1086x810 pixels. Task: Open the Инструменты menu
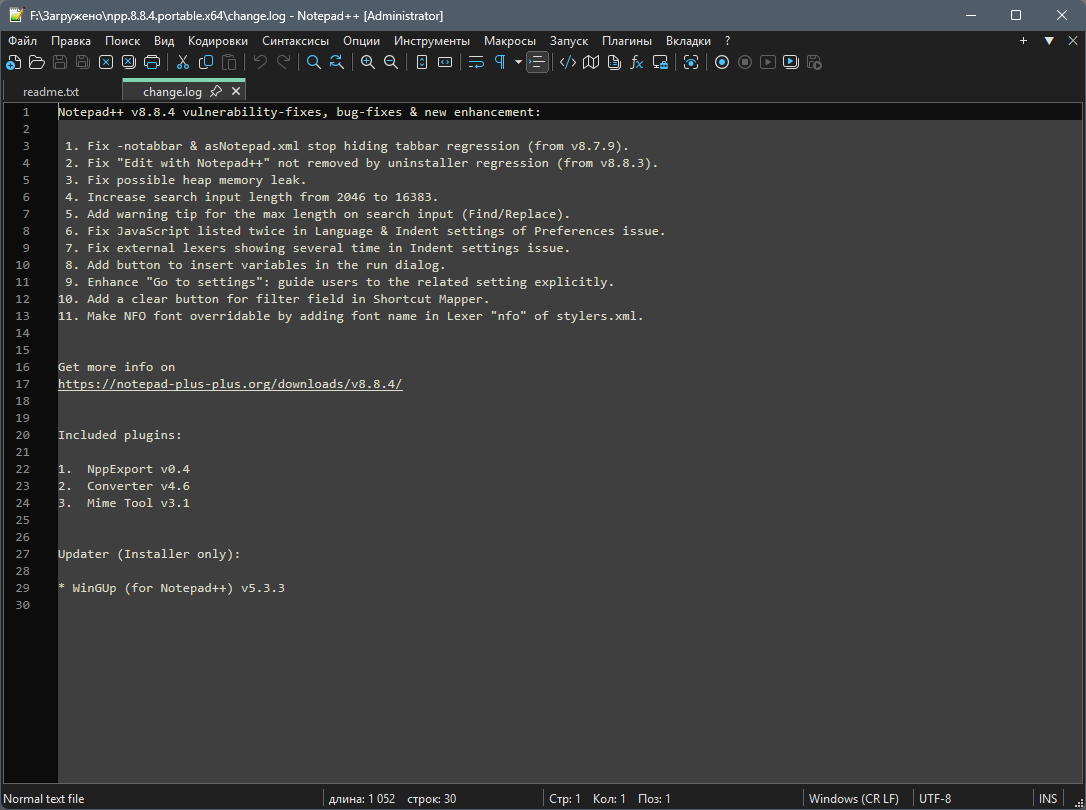[x=432, y=41]
